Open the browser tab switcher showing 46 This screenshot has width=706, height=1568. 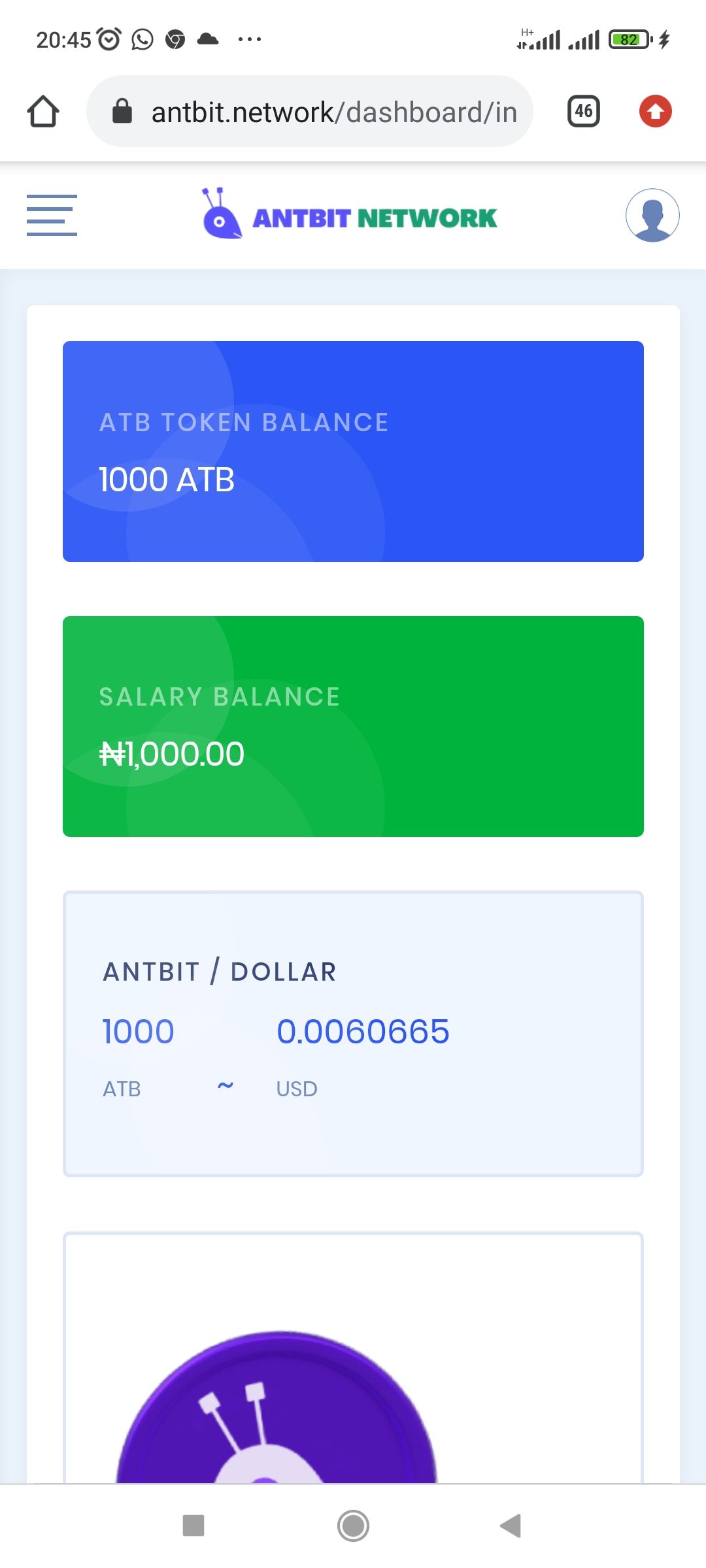coord(583,112)
